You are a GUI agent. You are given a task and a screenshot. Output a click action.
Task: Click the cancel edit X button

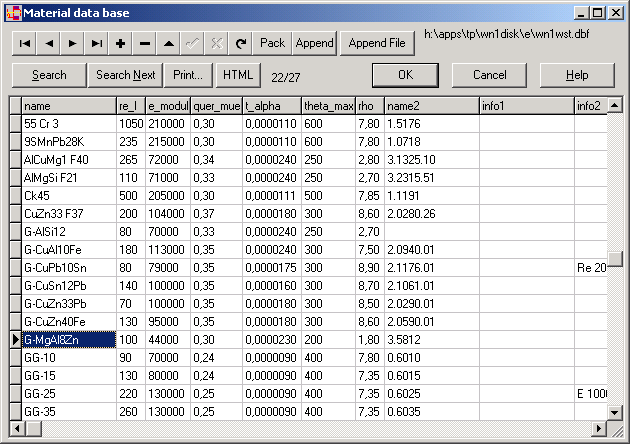pyautogui.click(x=217, y=43)
